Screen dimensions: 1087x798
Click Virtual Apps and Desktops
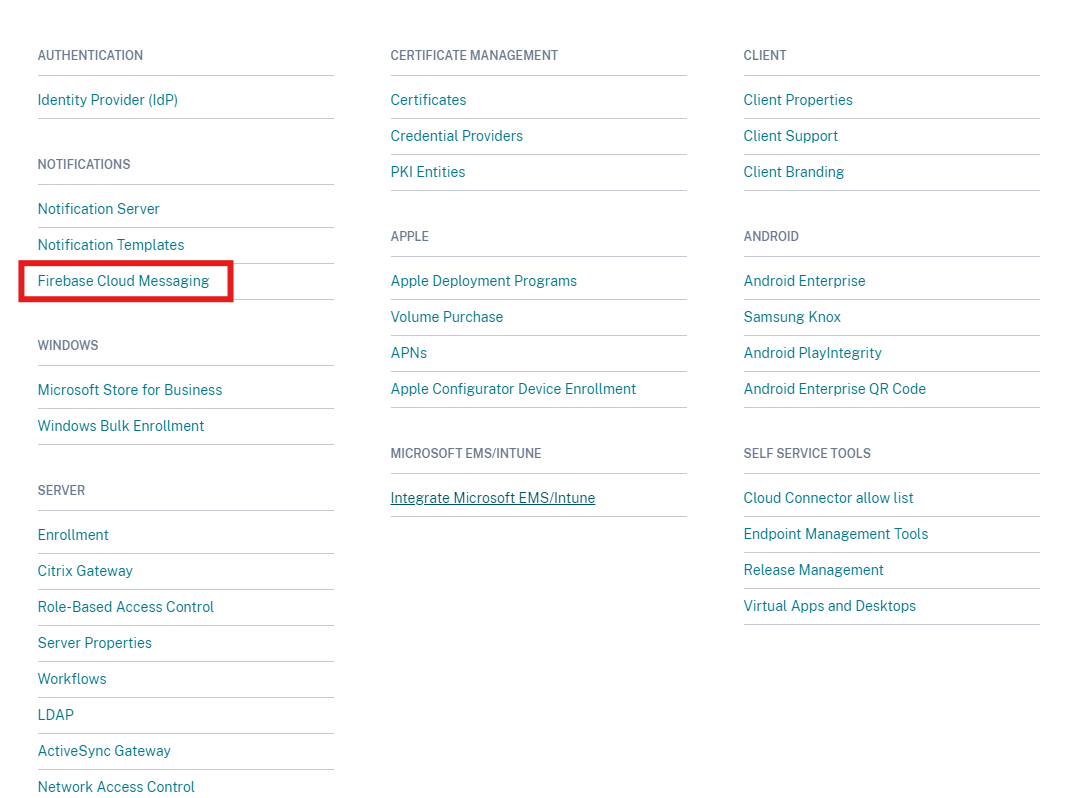(x=829, y=606)
